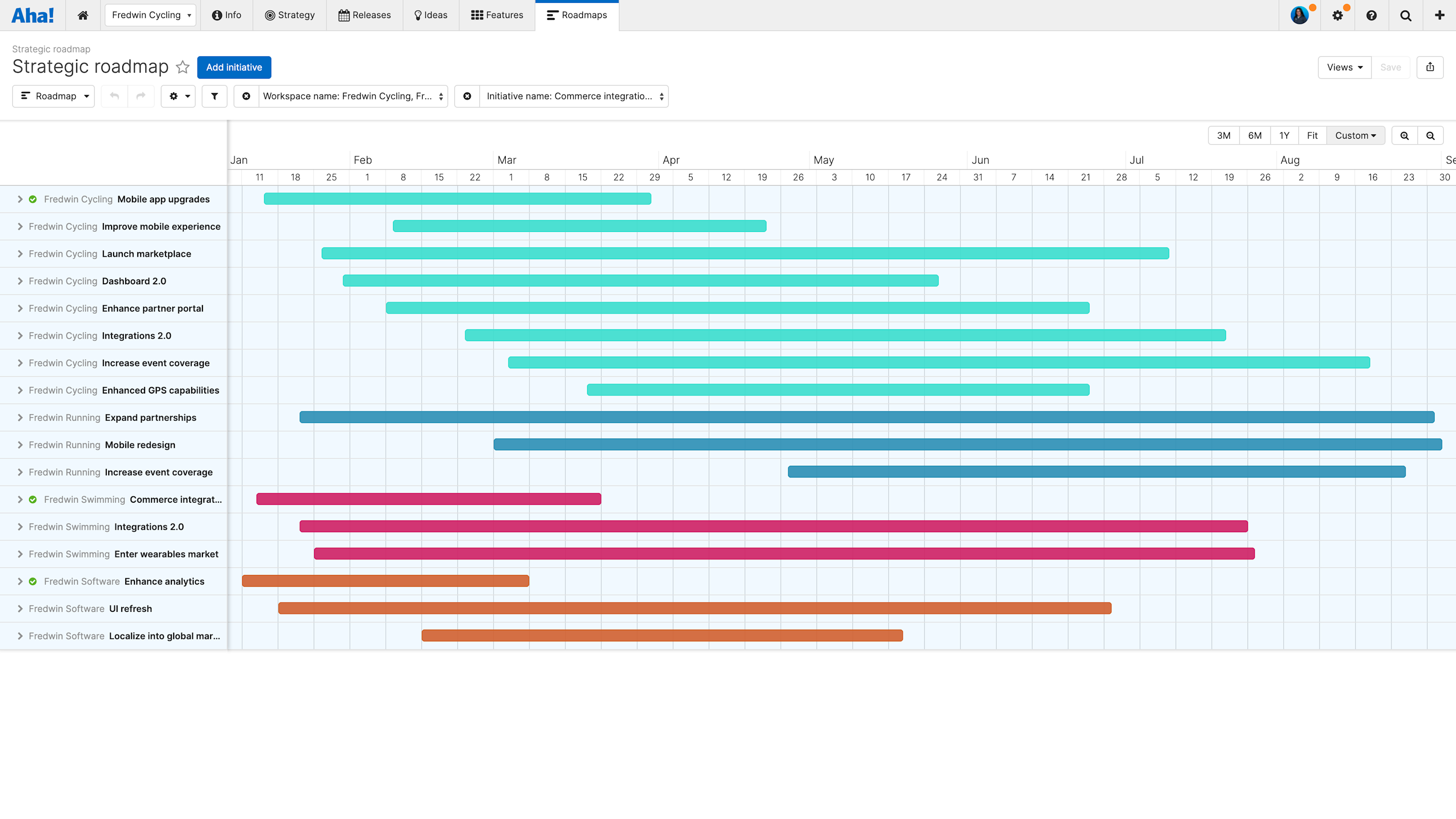Viewport: 1456px width, 819px height.
Task: Click the Add initiative button
Action: [x=233, y=67]
